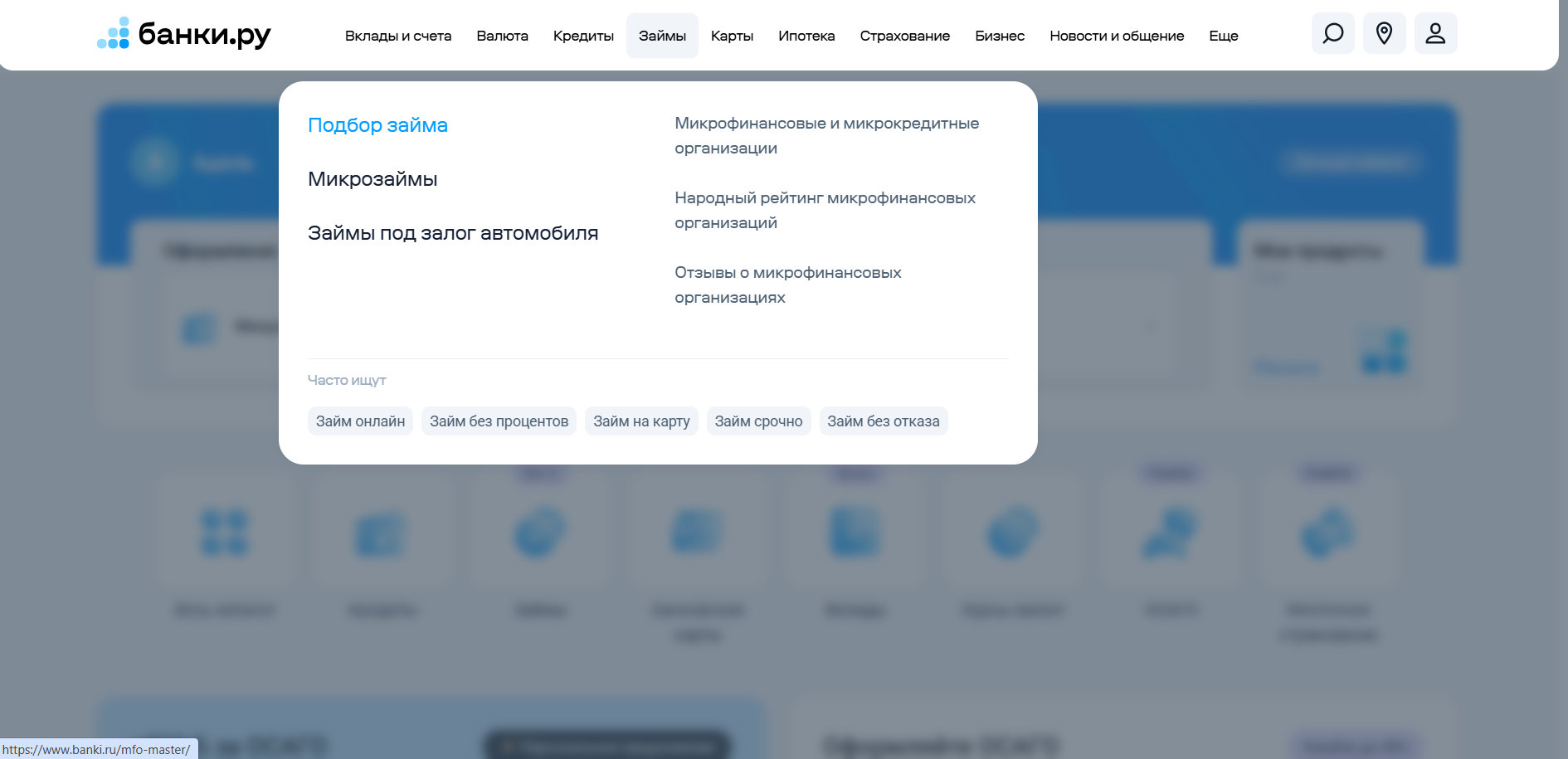Open Займы под залог автомобиля
1568x759 pixels.
[x=453, y=233]
